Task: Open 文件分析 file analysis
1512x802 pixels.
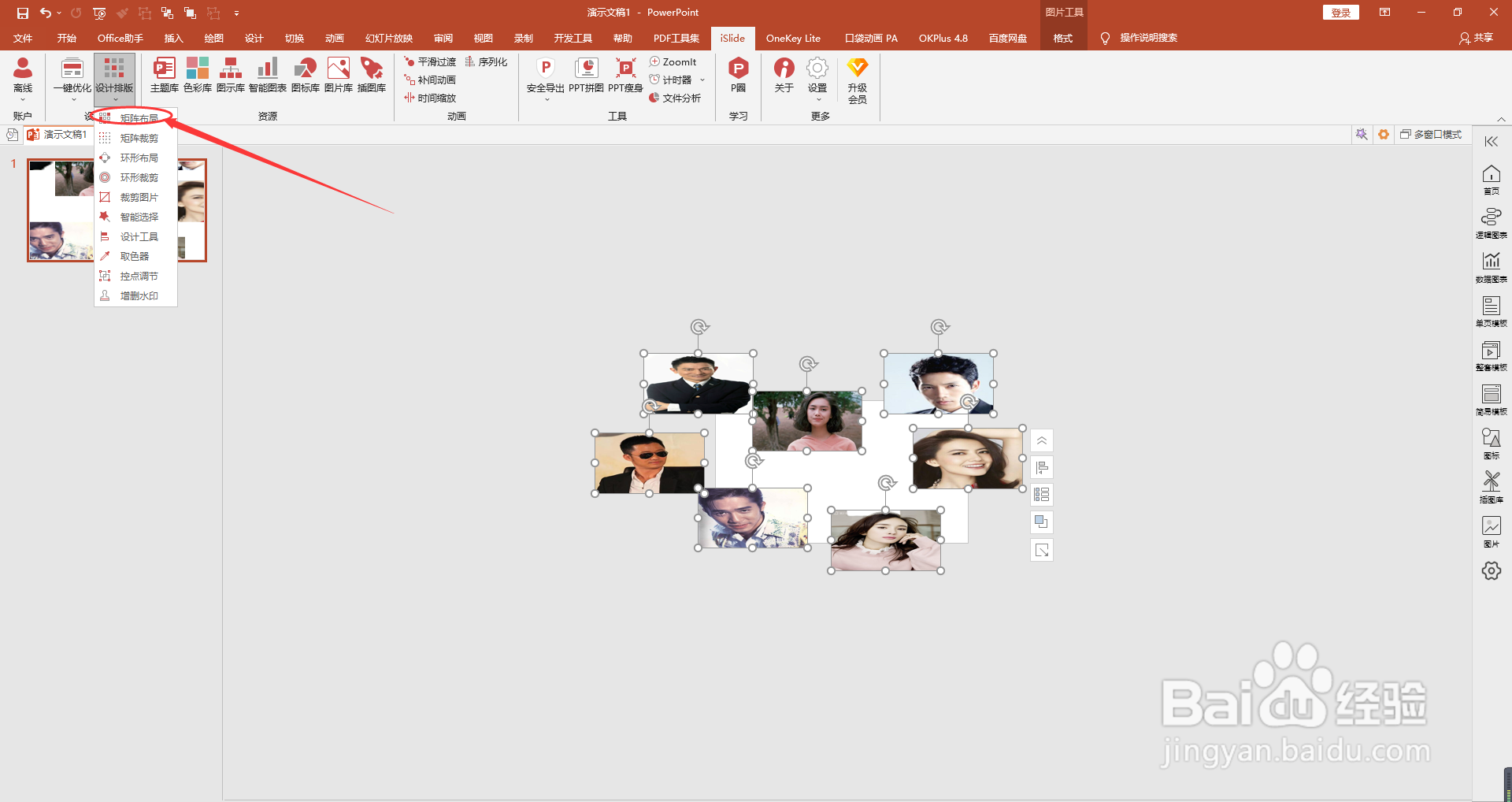Action: click(x=675, y=98)
